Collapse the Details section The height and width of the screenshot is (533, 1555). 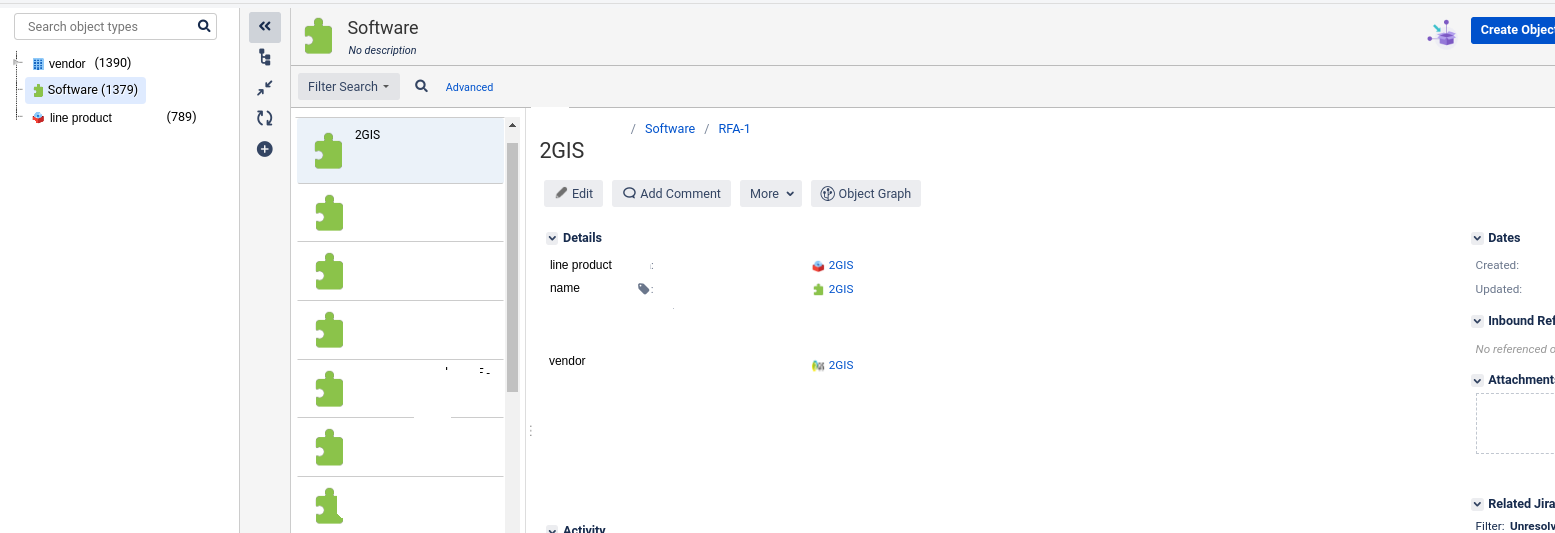[x=552, y=238]
